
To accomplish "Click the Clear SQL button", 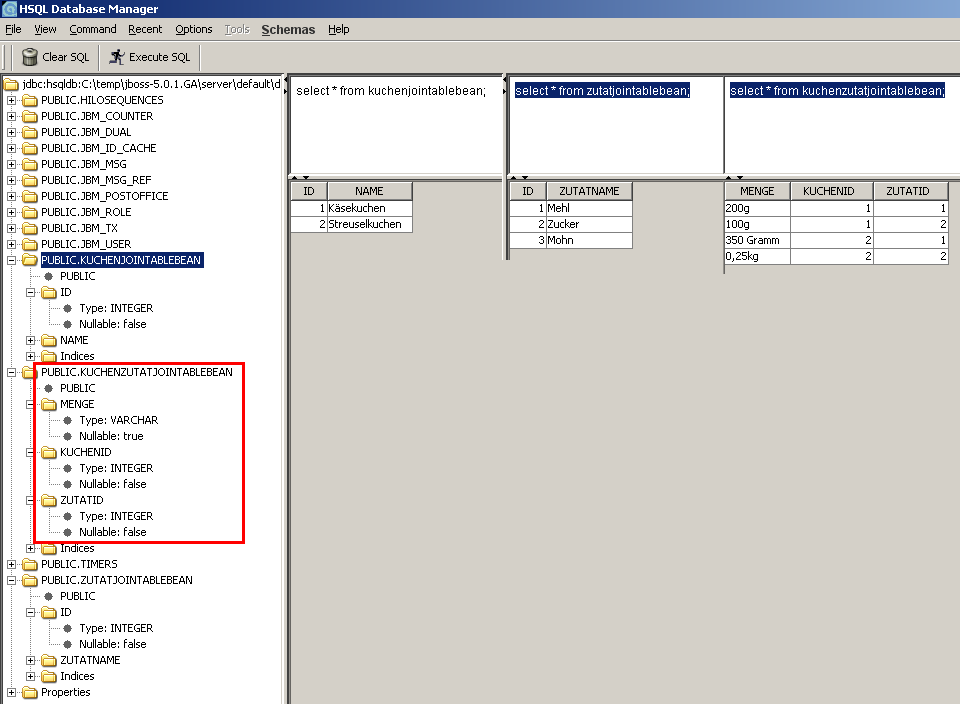I will pyautogui.click(x=56, y=57).
